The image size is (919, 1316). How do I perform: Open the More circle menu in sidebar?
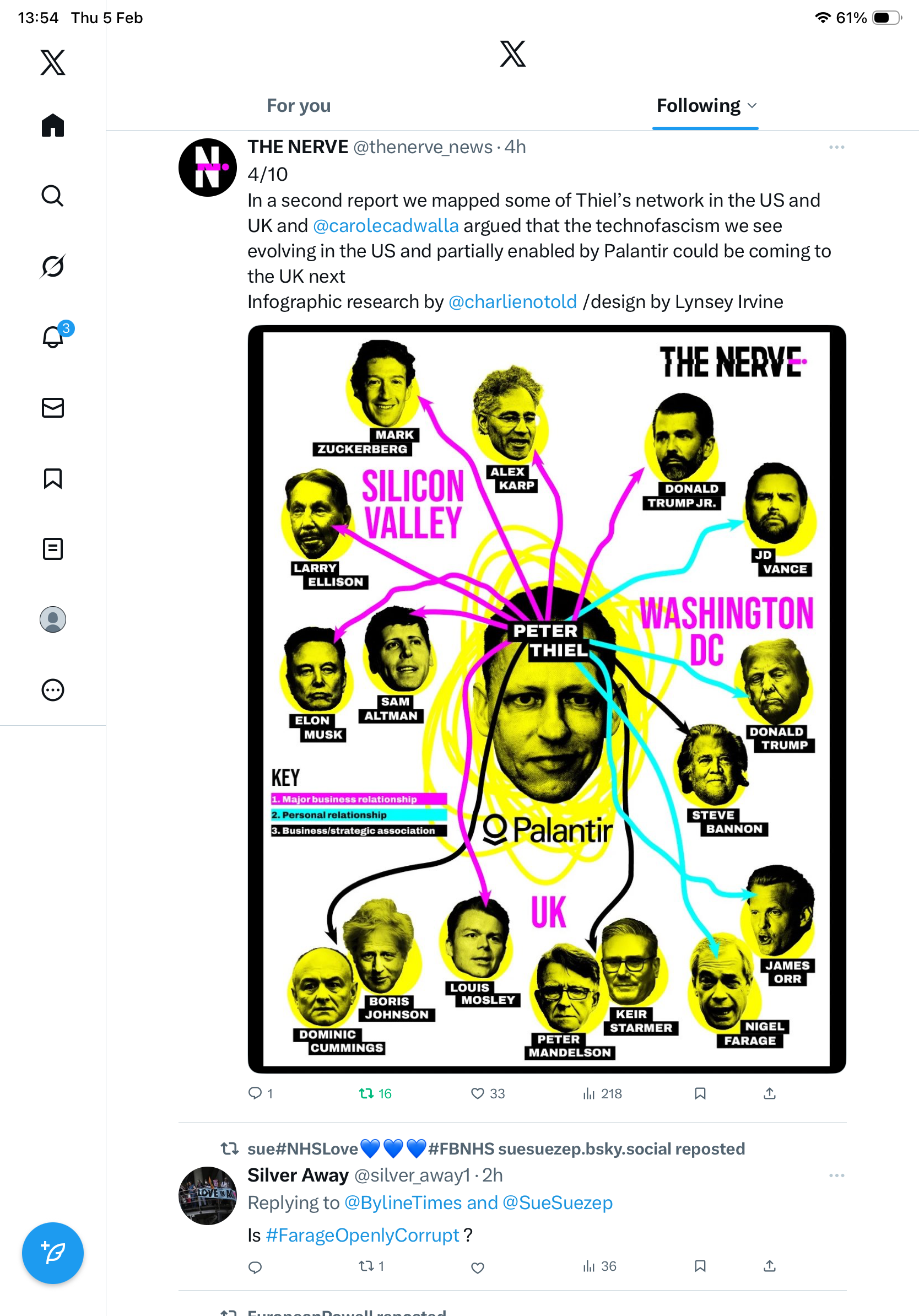(x=53, y=689)
